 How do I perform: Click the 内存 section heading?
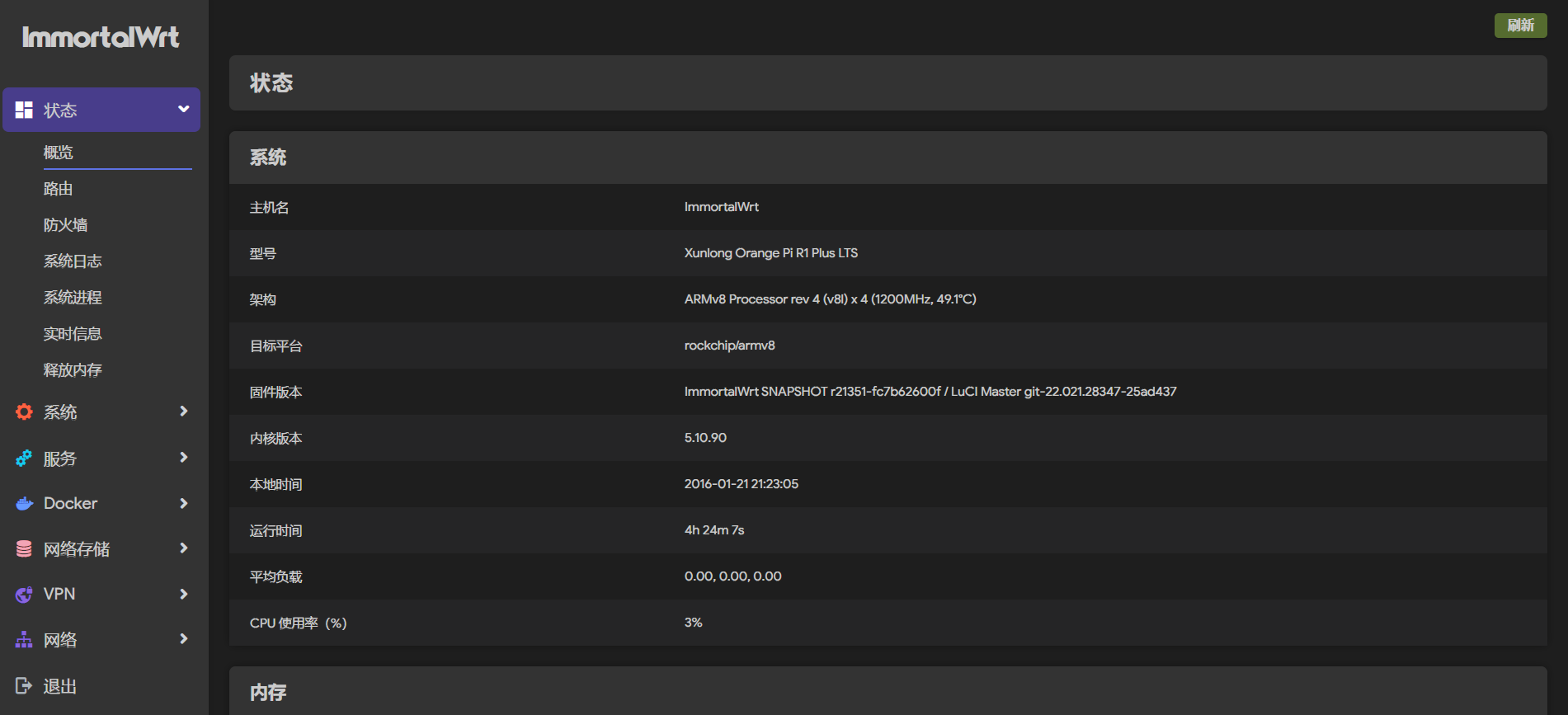click(x=268, y=693)
